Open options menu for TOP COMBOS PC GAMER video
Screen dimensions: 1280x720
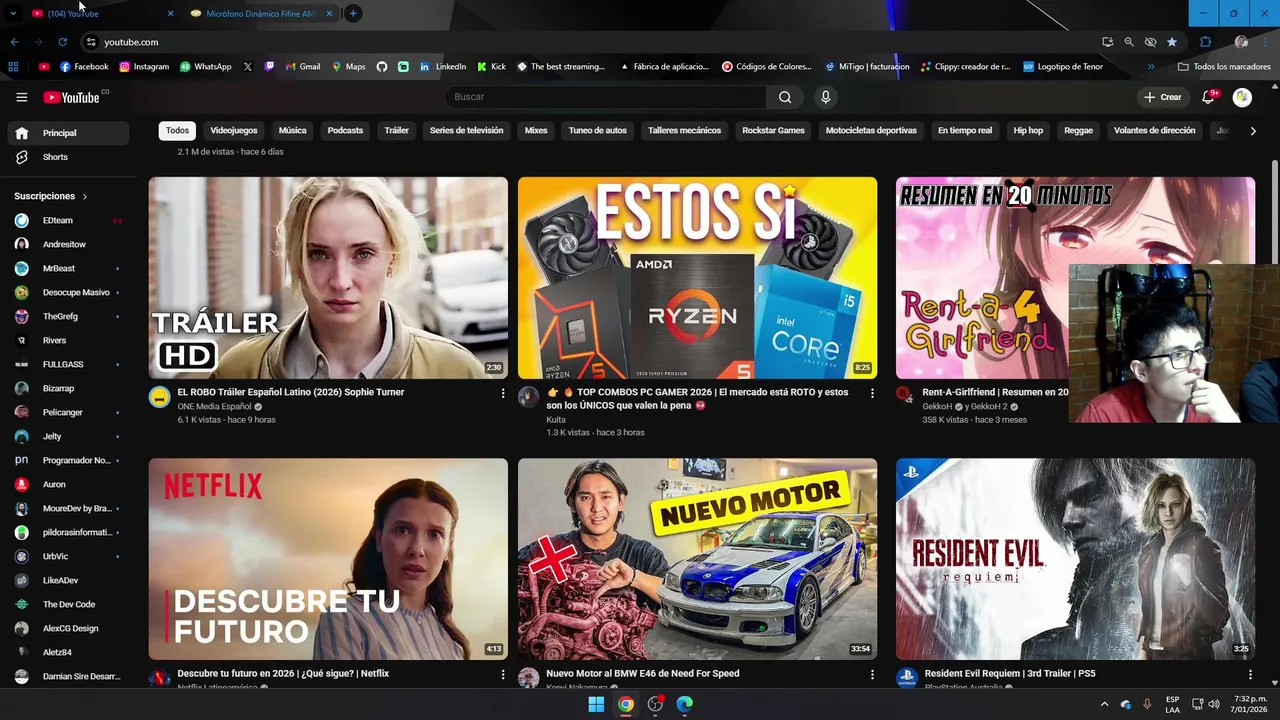(872, 394)
